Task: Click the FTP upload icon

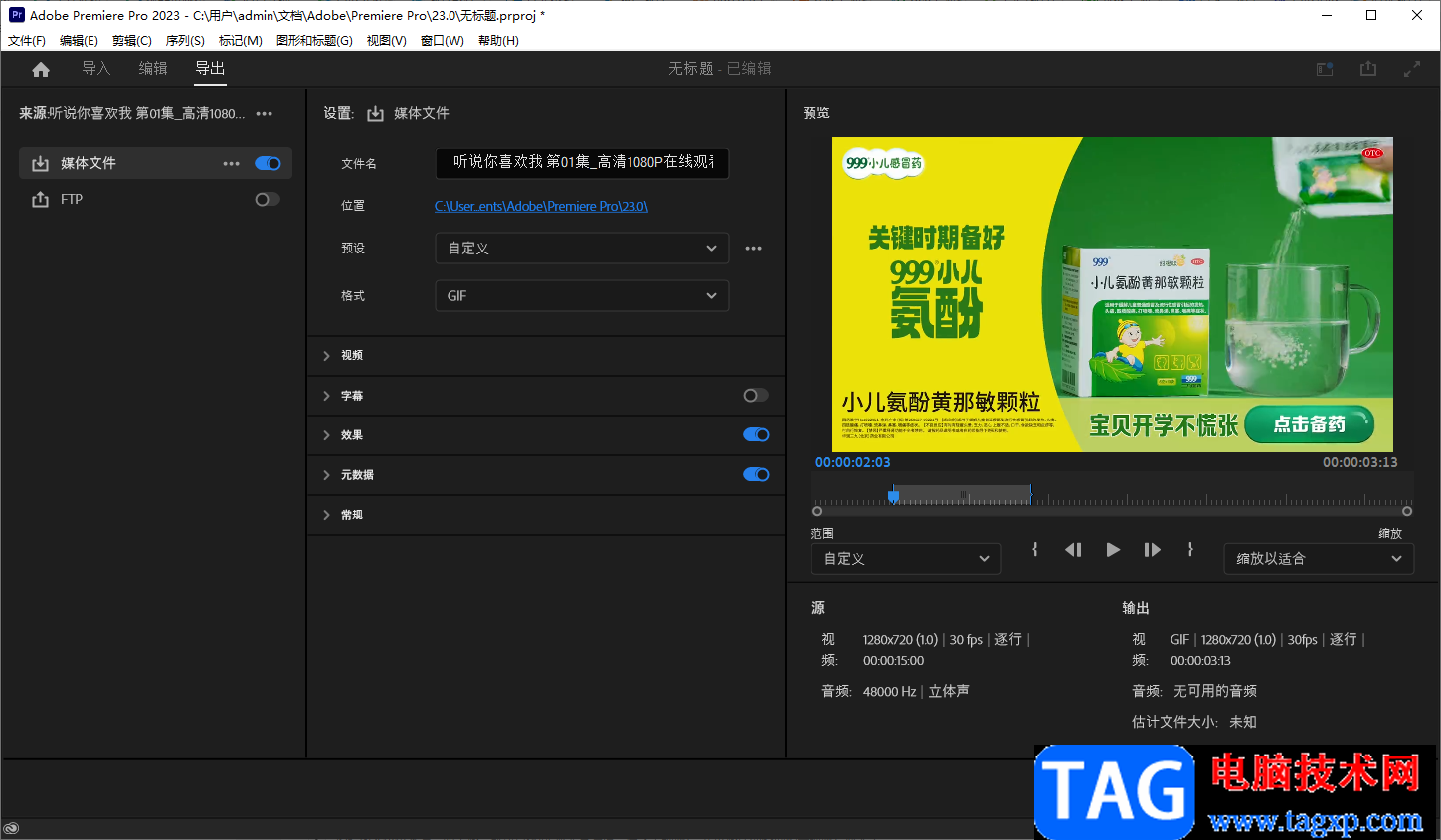Action: point(40,199)
